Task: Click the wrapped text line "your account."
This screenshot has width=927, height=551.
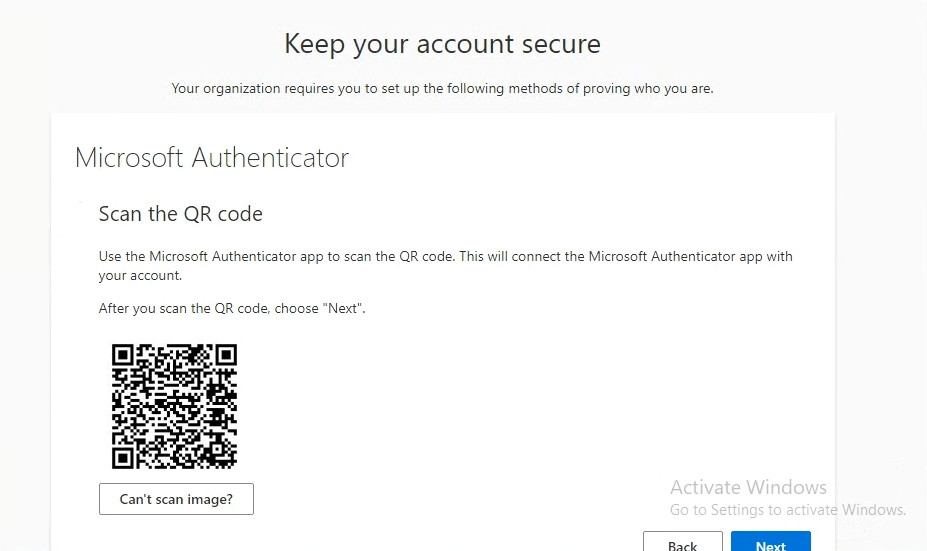Action: tap(140, 276)
